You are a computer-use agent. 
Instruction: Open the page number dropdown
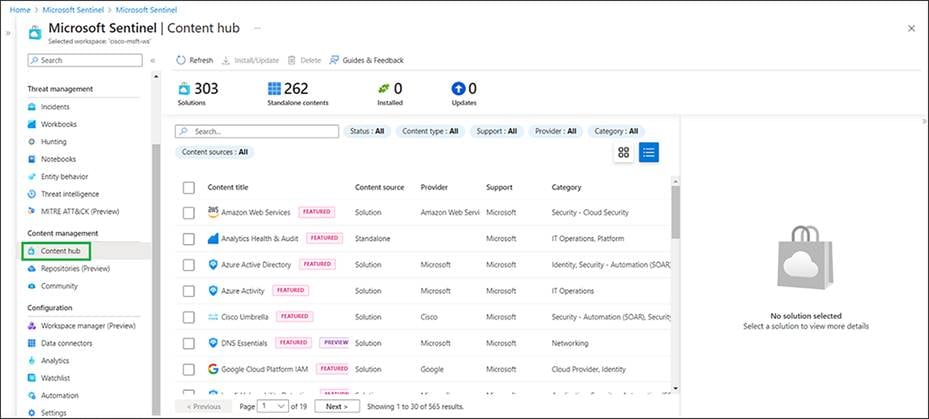[x=273, y=407]
